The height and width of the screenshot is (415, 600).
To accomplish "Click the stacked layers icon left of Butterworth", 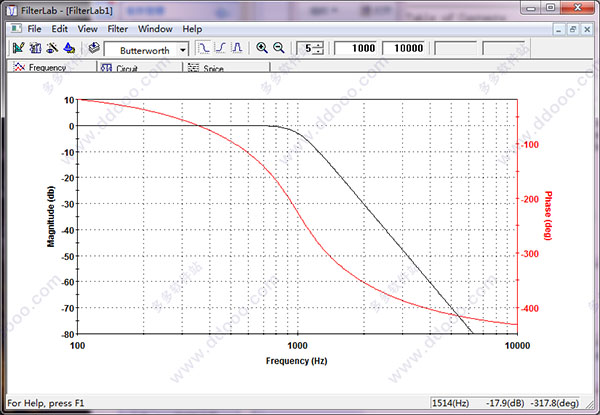I will tap(94, 48).
